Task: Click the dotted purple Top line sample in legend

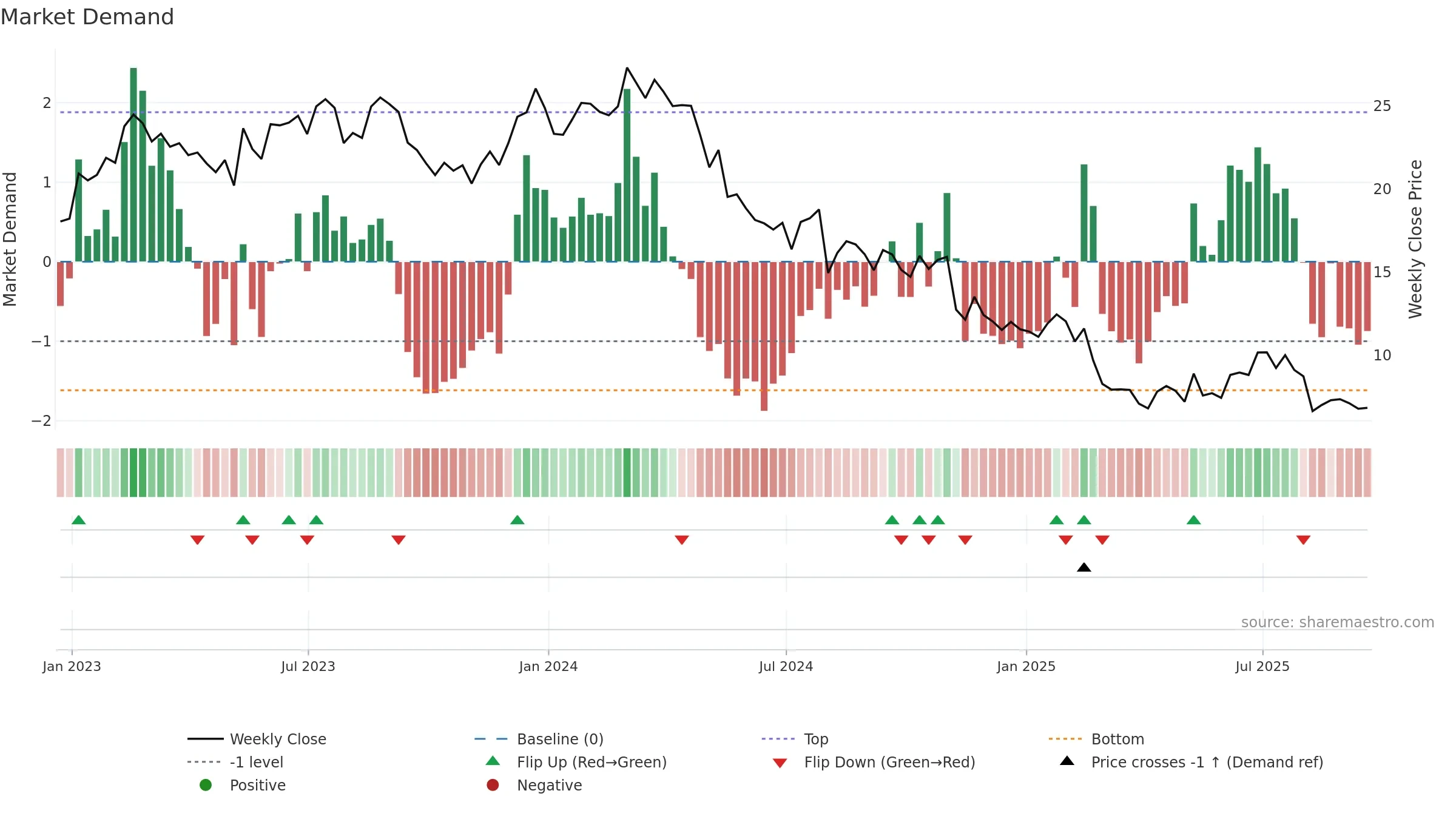Action: 778,739
